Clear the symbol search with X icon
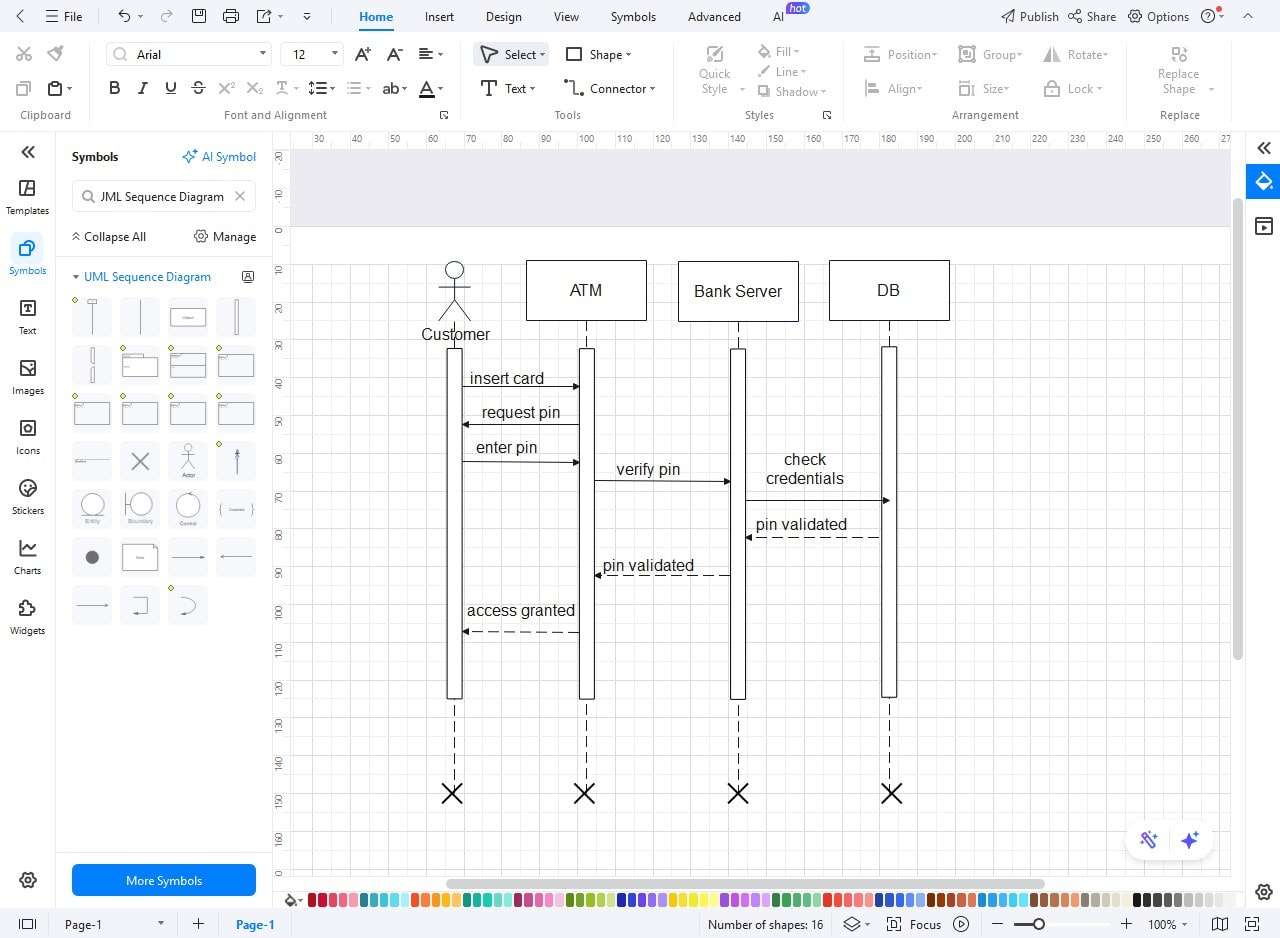1280x938 pixels. [240, 196]
